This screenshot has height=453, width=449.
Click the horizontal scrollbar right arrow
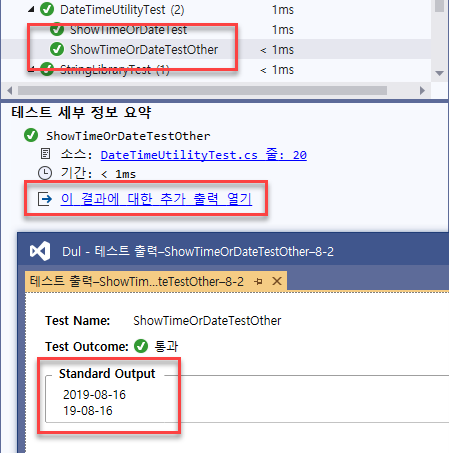click(422, 90)
